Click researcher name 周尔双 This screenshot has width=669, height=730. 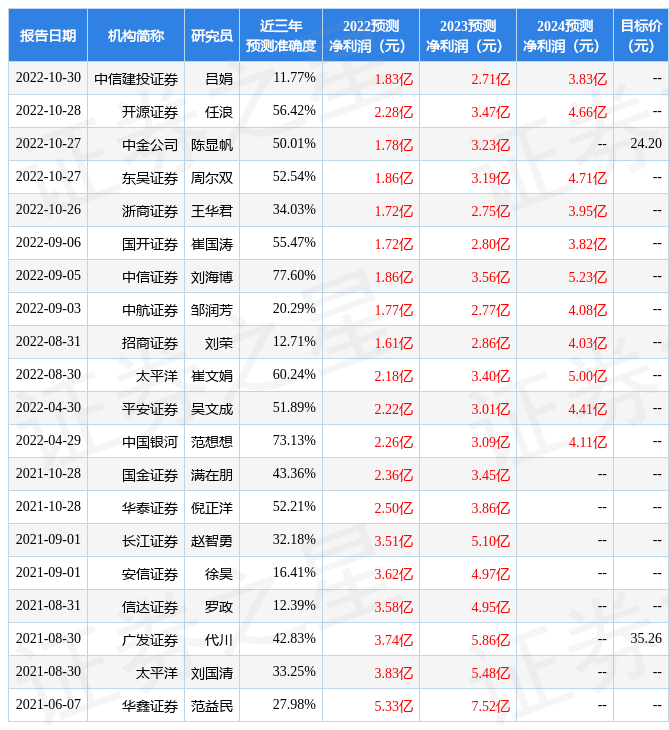click(x=212, y=178)
